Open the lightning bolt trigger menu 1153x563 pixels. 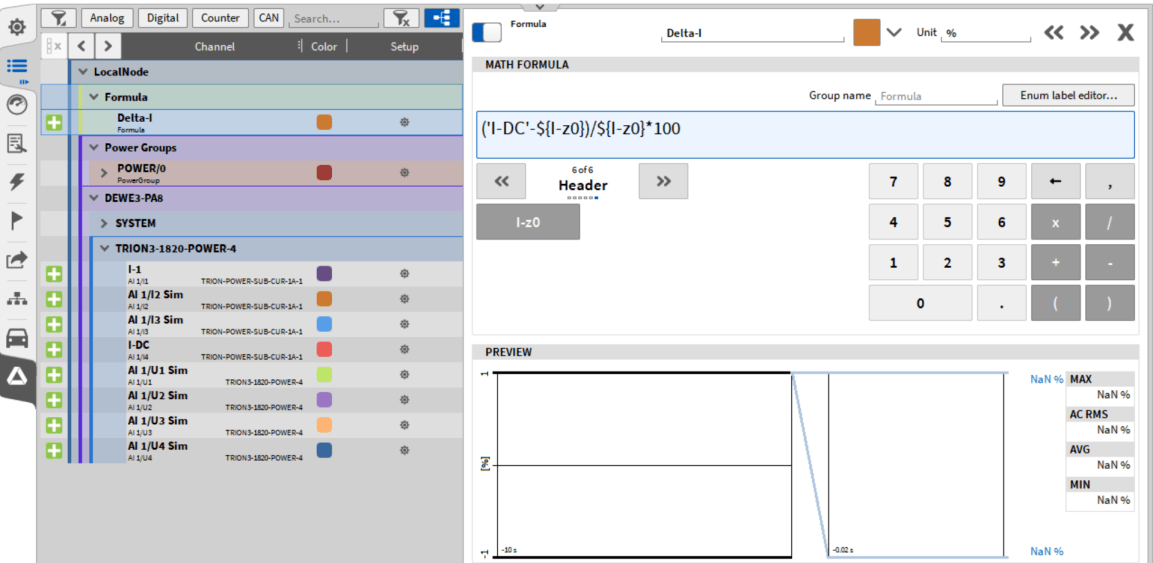tap(17, 182)
